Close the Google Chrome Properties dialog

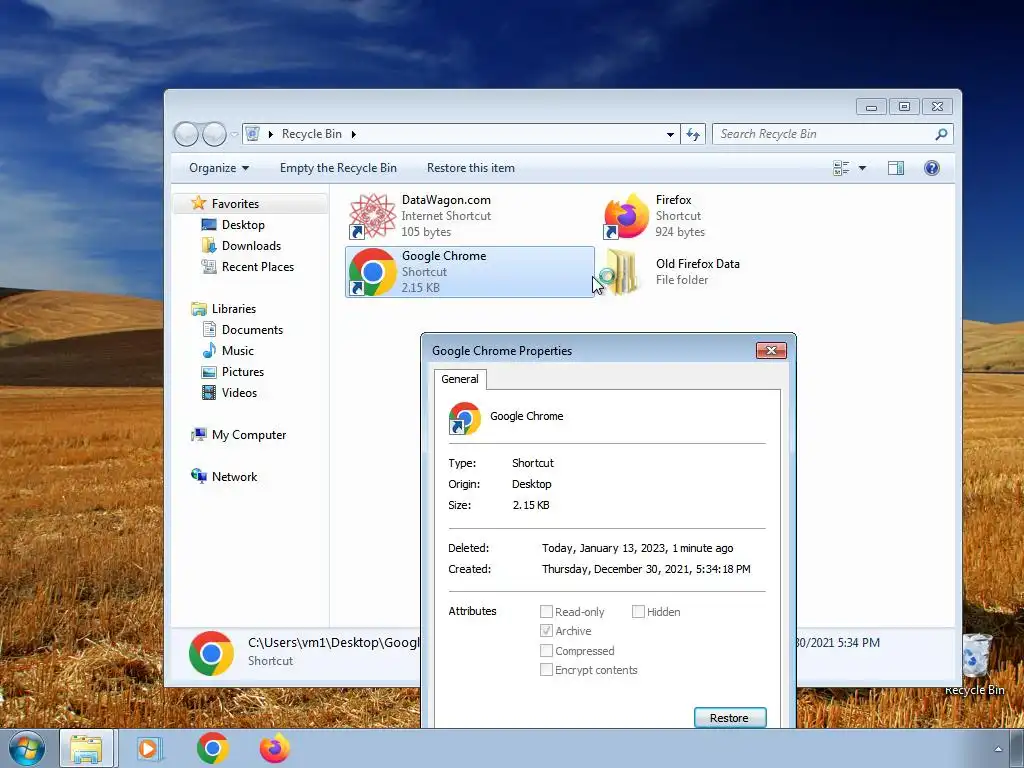point(771,351)
